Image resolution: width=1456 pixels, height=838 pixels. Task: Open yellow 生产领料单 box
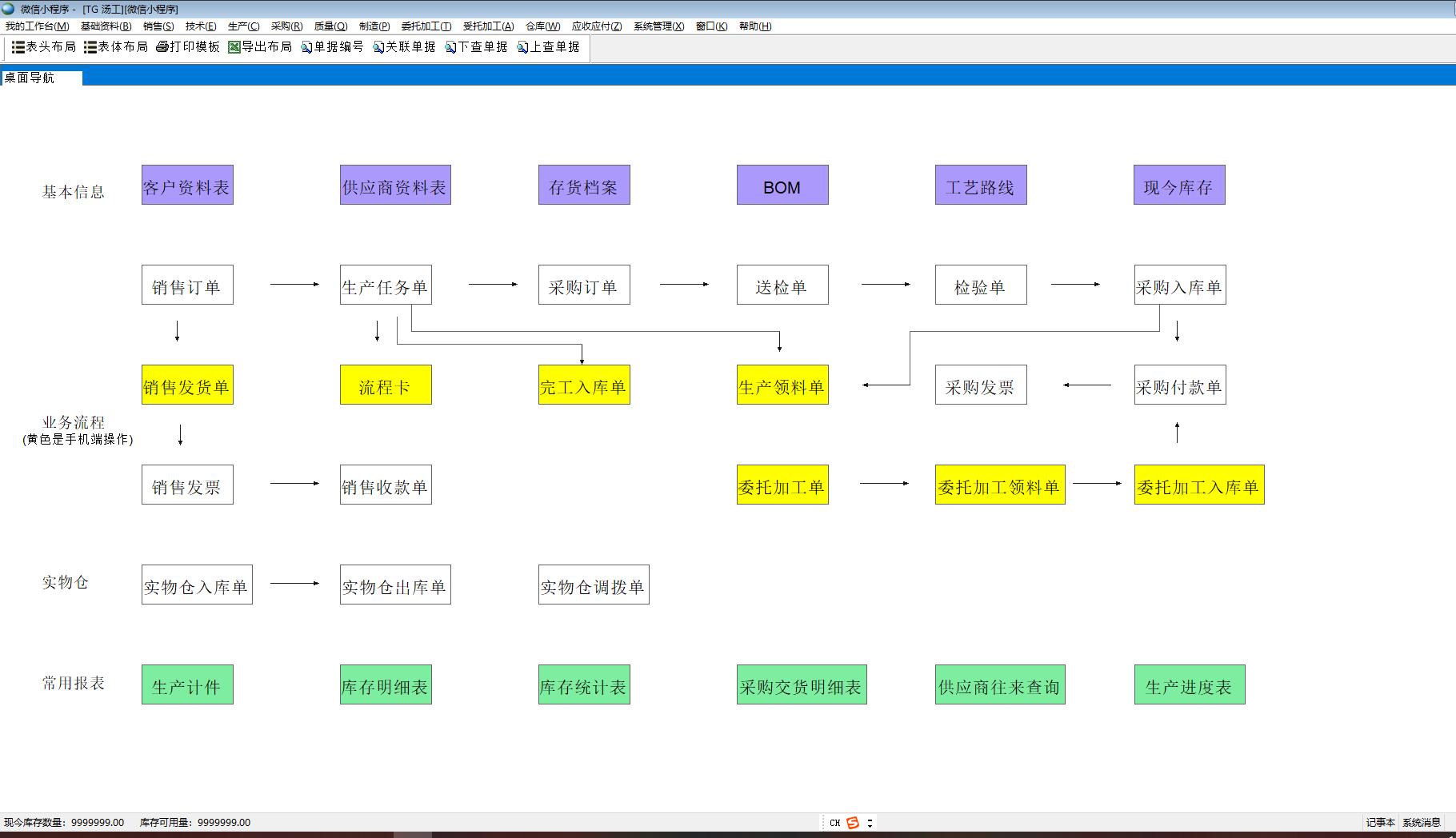782,385
